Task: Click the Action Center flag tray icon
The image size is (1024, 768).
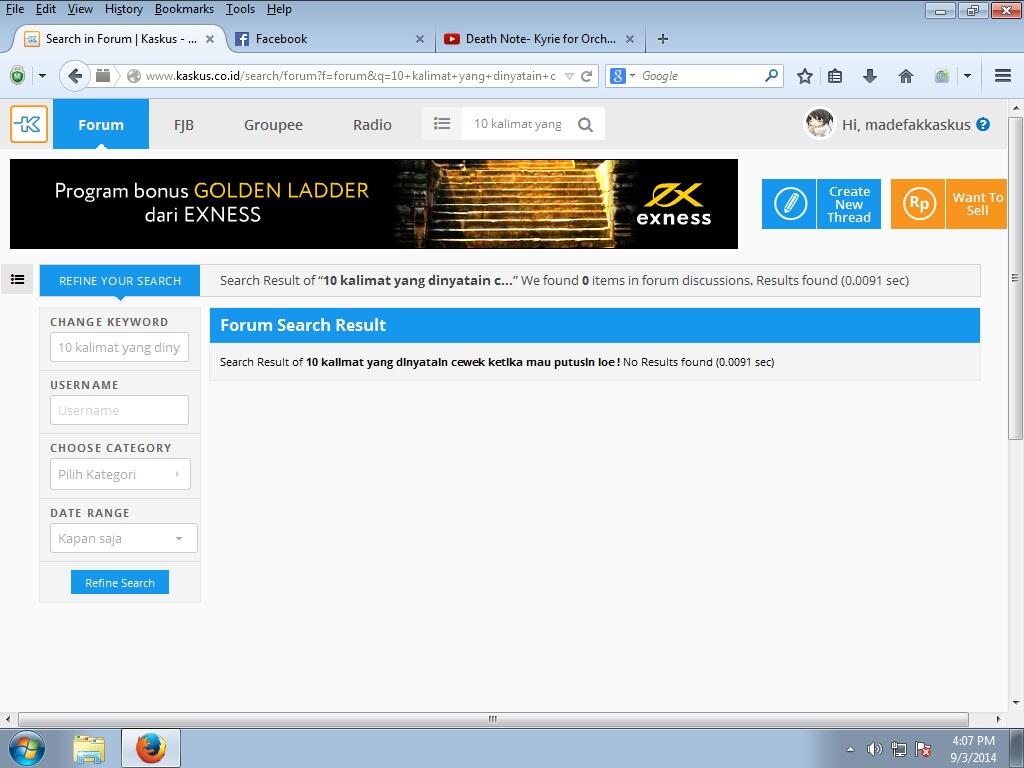Action: (923, 749)
